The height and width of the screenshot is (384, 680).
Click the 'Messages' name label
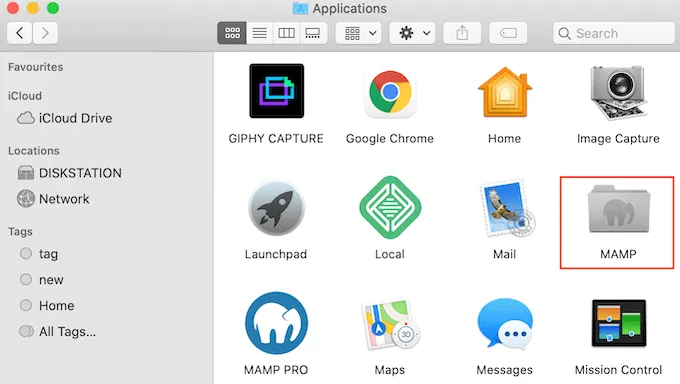[x=504, y=370]
